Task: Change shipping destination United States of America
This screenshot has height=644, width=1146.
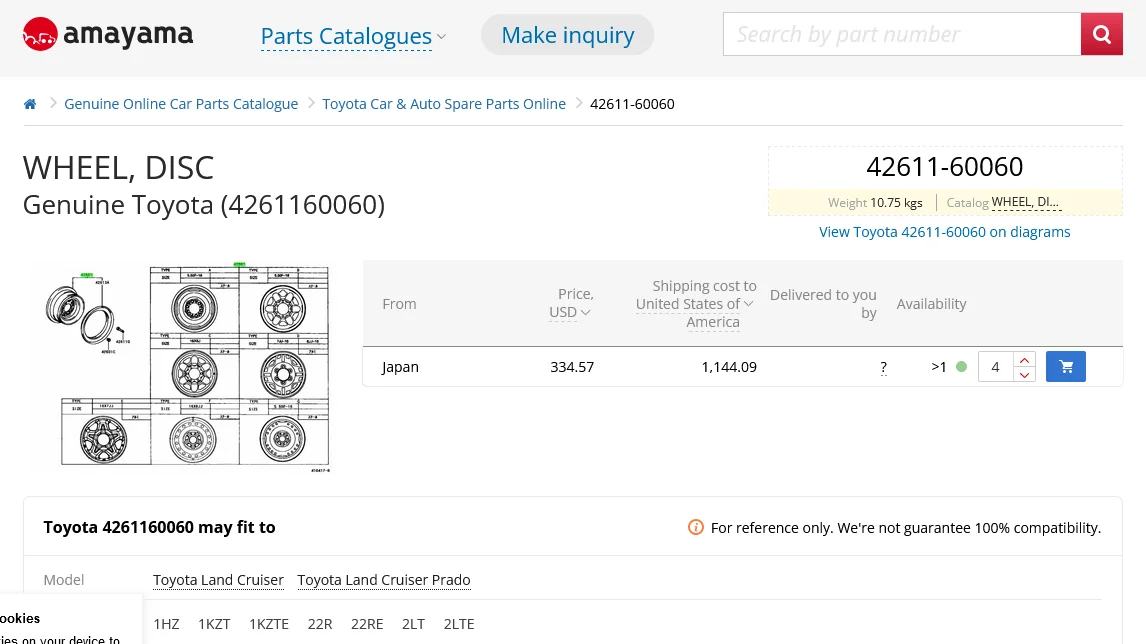Action: coord(695,304)
